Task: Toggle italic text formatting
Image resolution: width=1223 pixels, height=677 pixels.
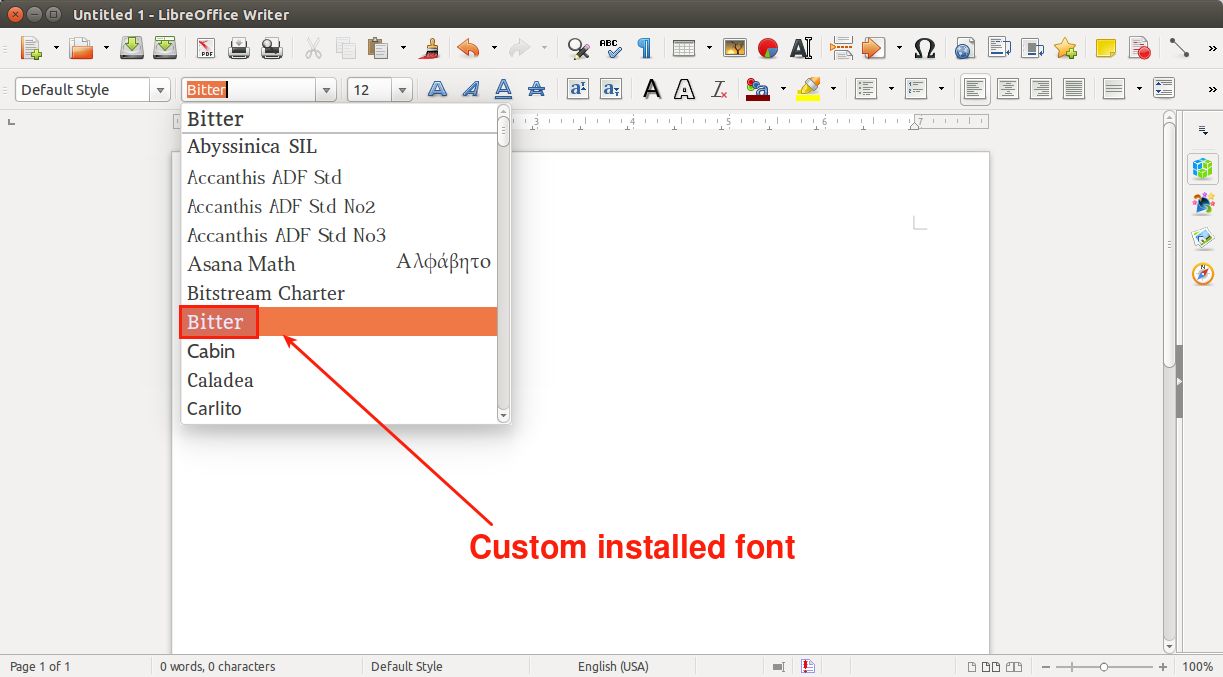Action: [470, 89]
